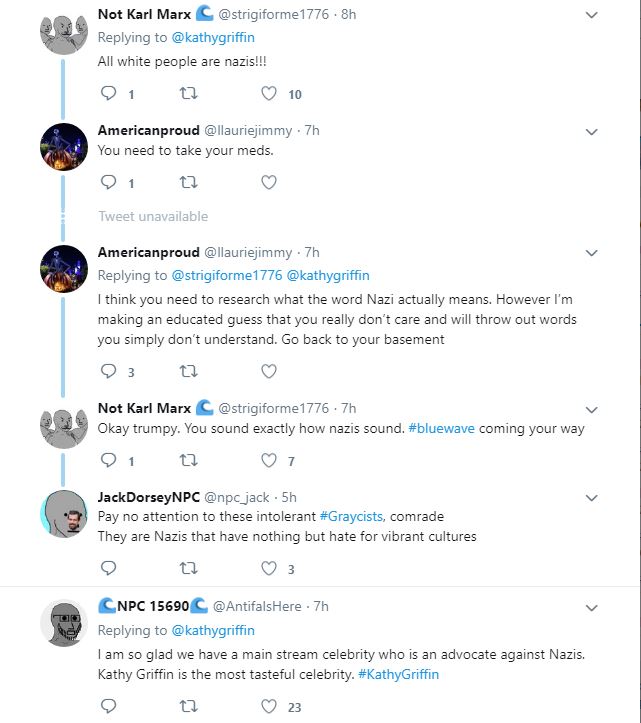
Task: Like the "Okay trumpy" tweet
Action: 268,461
